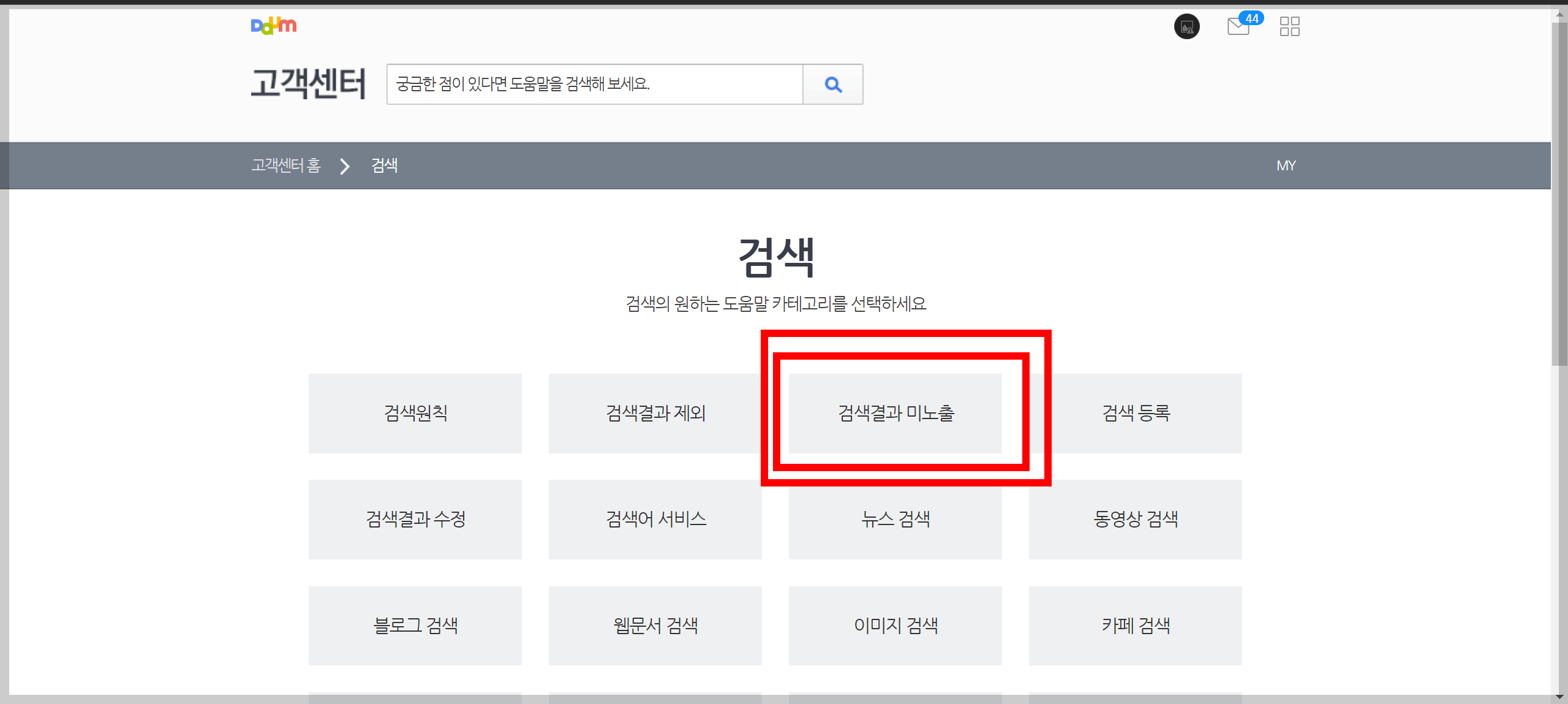This screenshot has width=1568, height=704.
Task: Click the breadcrumb chevron arrow
Action: coord(345,166)
